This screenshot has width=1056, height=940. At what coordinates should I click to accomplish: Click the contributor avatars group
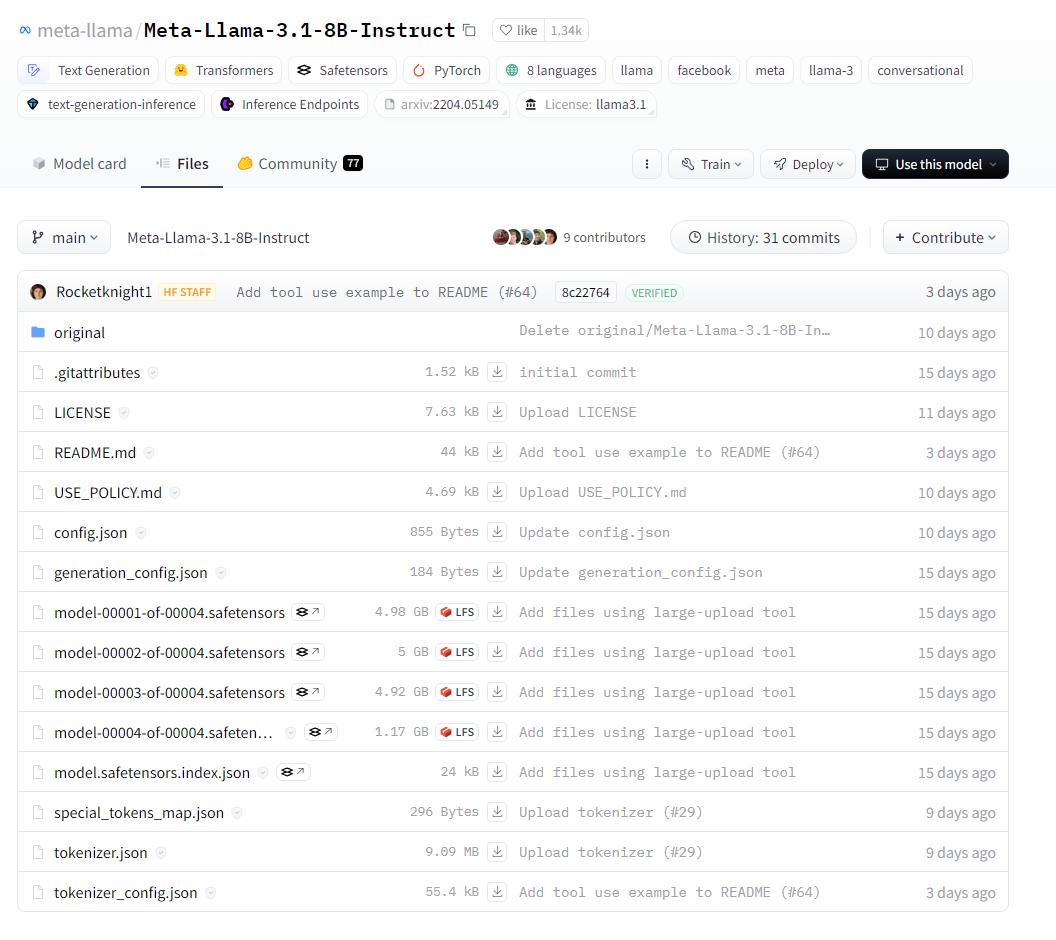click(525, 237)
